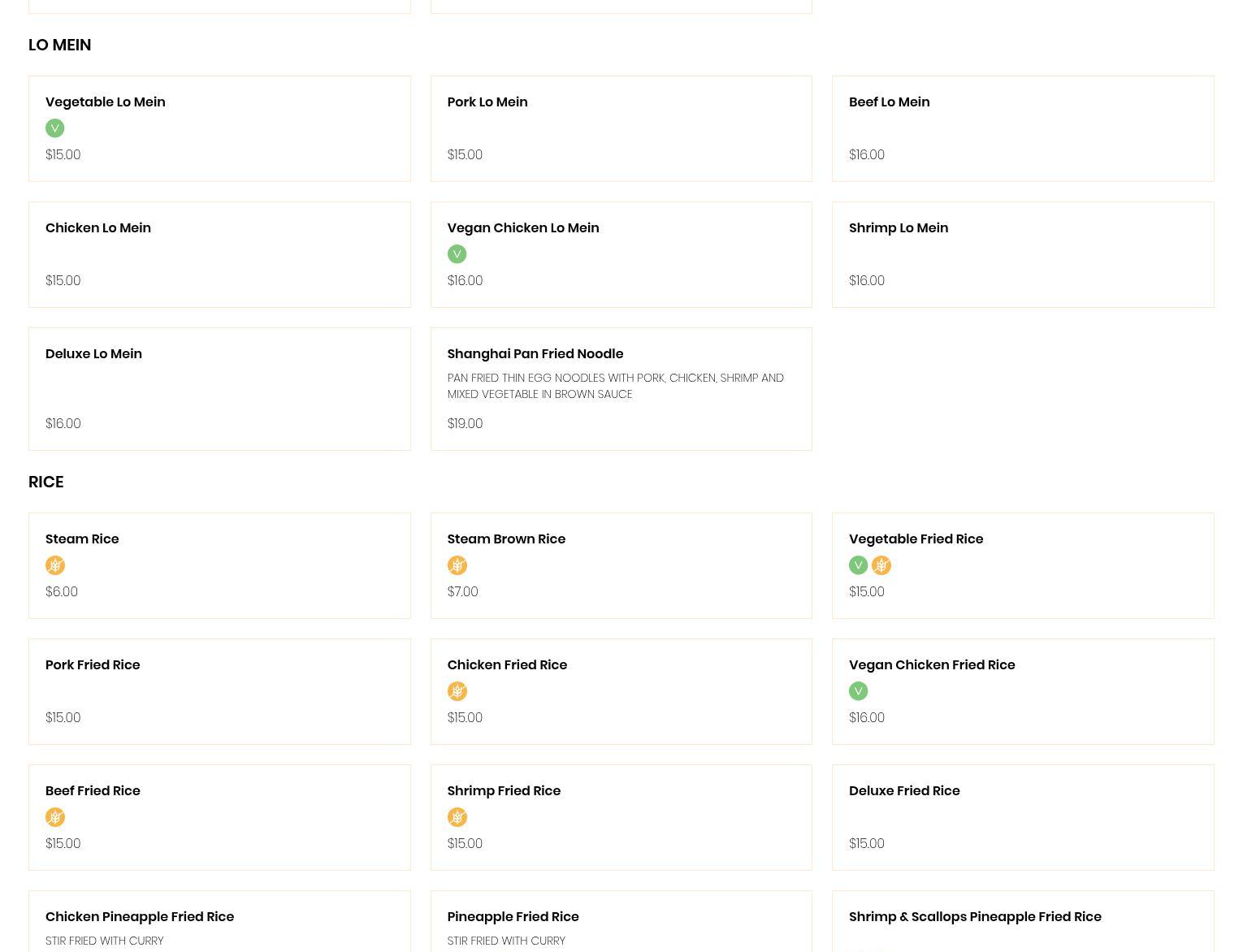Open Chicken Pineapple Fried Rice item
Viewport: 1243px width, 952px height.
tap(139, 917)
